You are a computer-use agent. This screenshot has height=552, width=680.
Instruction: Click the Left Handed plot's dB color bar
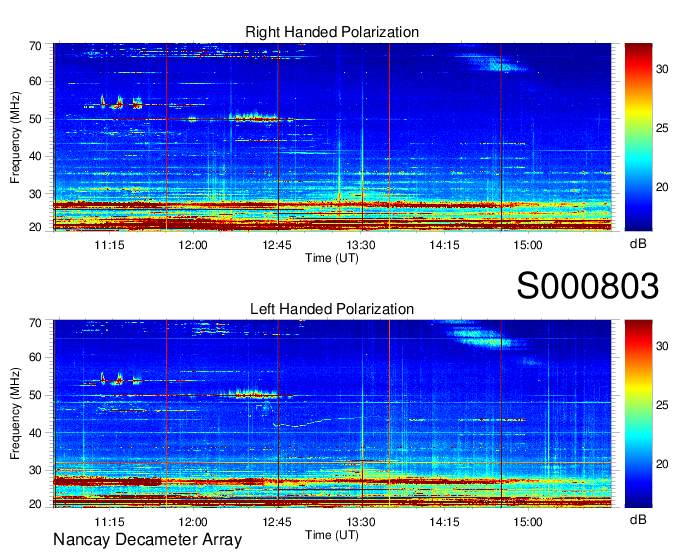[x=638, y=414]
